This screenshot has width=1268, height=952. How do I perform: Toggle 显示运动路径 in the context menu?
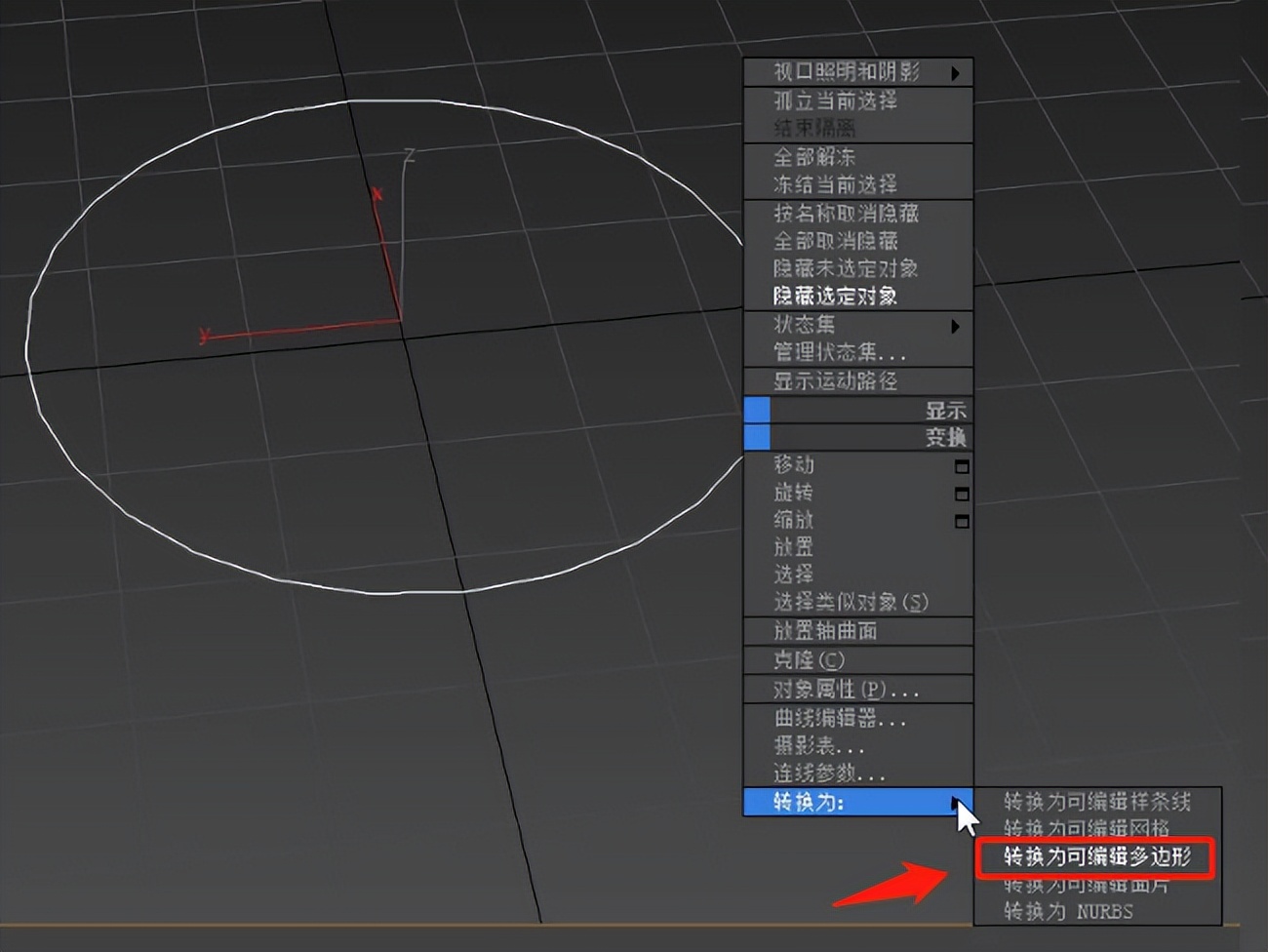[x=835, y=381]
